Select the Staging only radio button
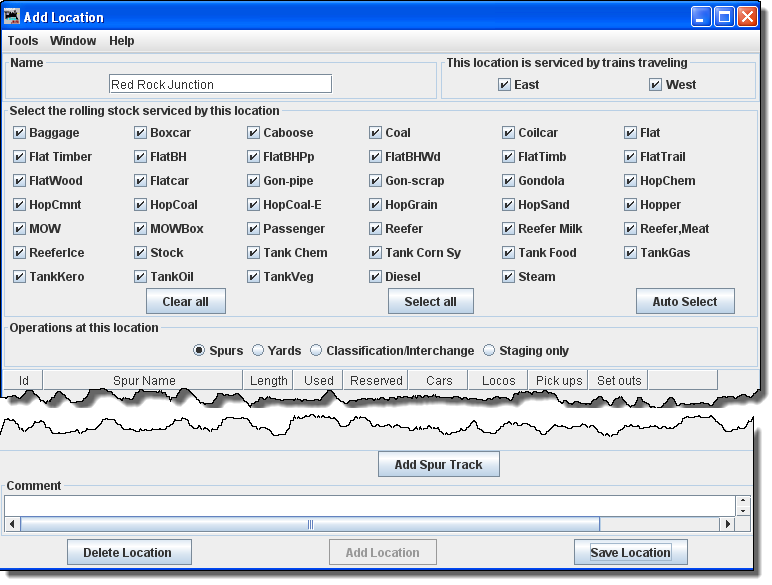 pyautogui.click(x=489, y=351)
